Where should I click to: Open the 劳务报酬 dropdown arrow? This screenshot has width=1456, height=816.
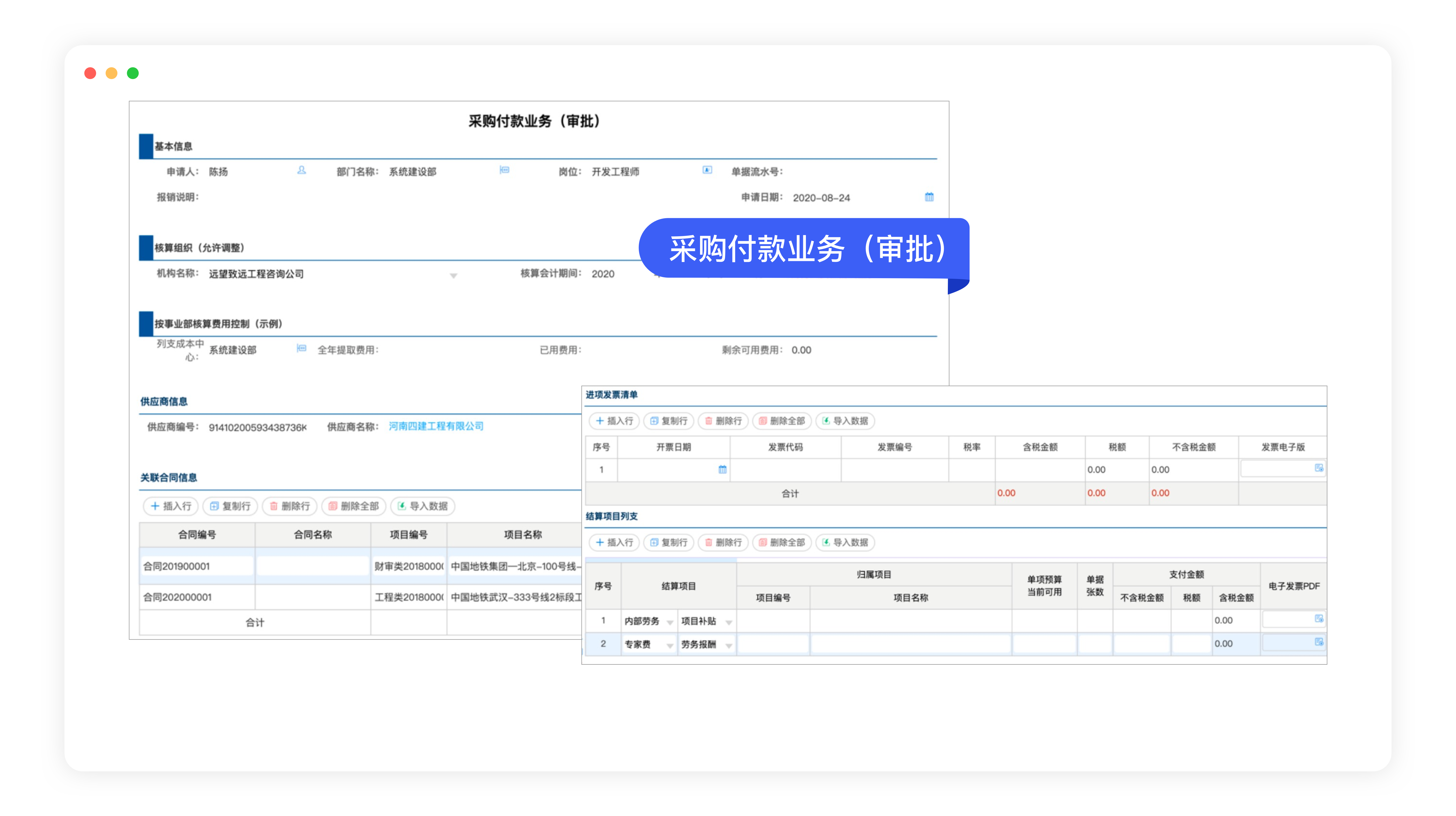[729, 646]
